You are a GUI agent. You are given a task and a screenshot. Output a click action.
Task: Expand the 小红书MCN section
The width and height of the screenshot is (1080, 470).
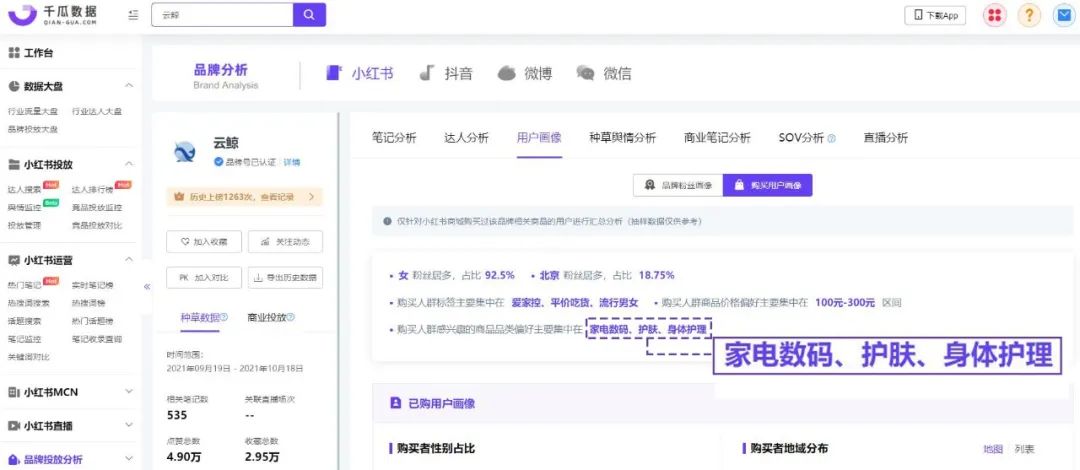(x=129, y=391)
